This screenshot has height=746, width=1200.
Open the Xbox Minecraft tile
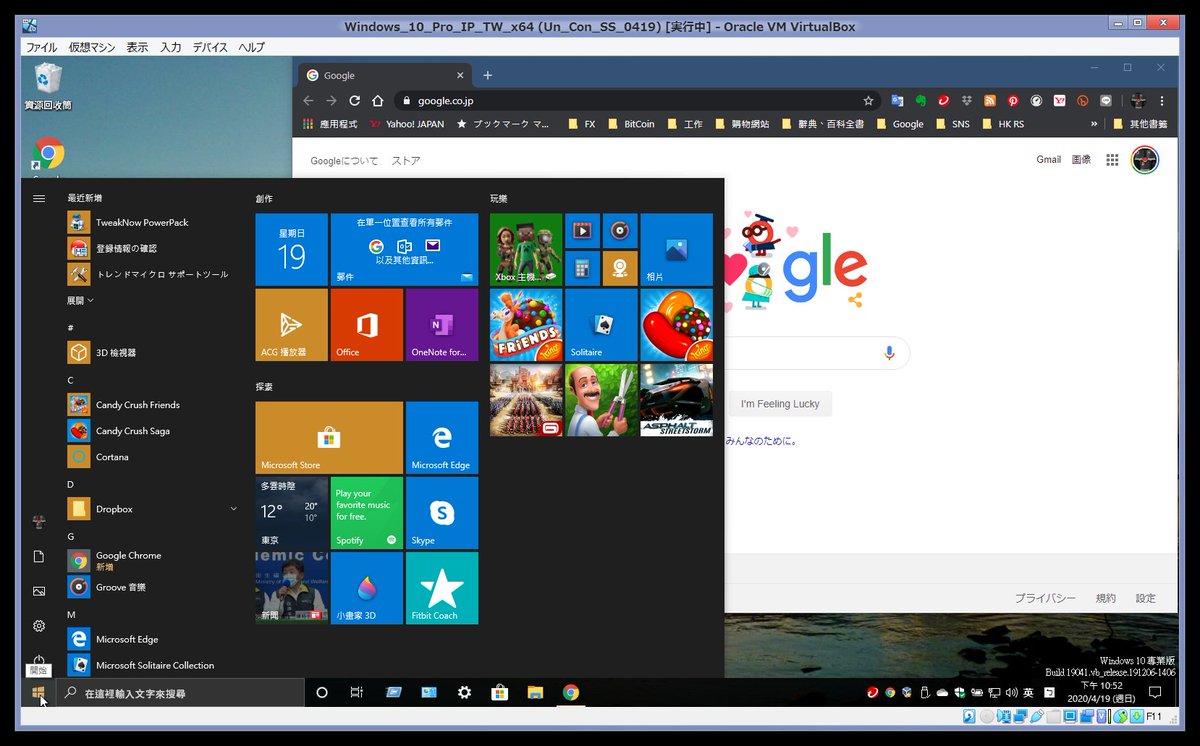coord(526,249)
